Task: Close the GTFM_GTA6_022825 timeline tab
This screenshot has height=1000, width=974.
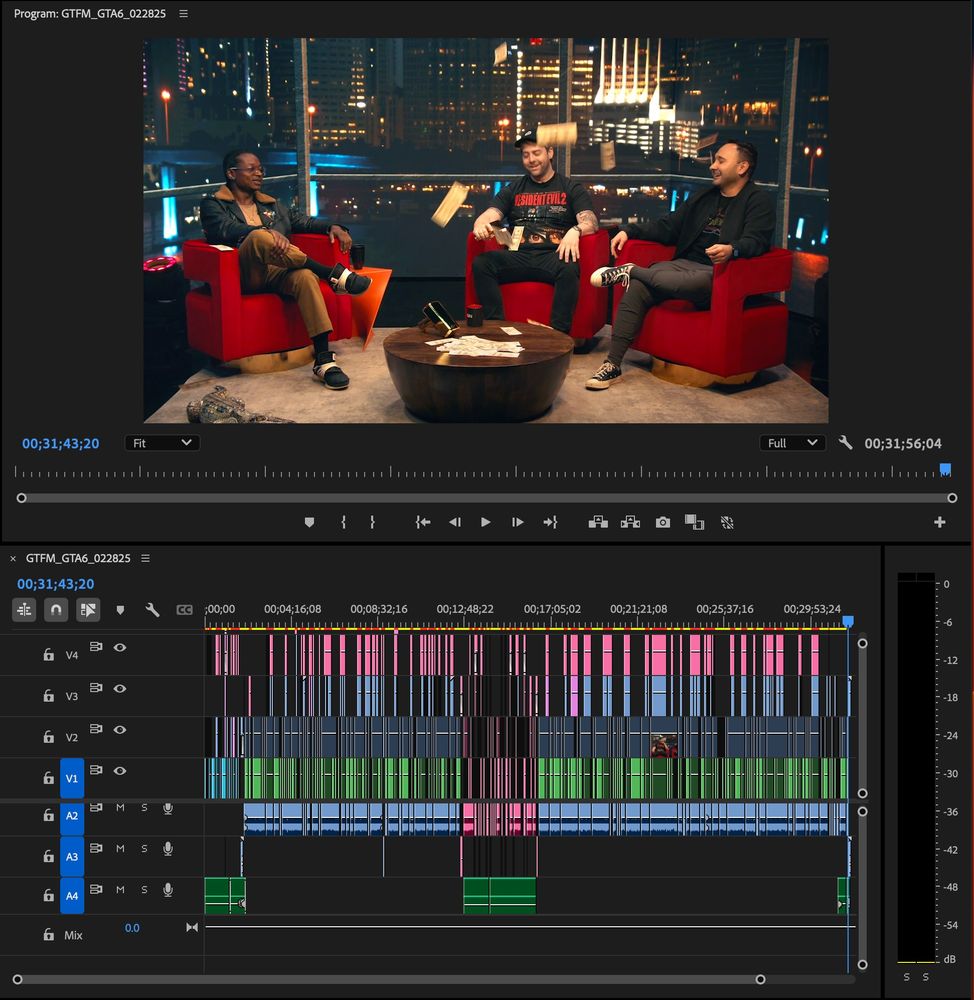Action: coord(13,559)
